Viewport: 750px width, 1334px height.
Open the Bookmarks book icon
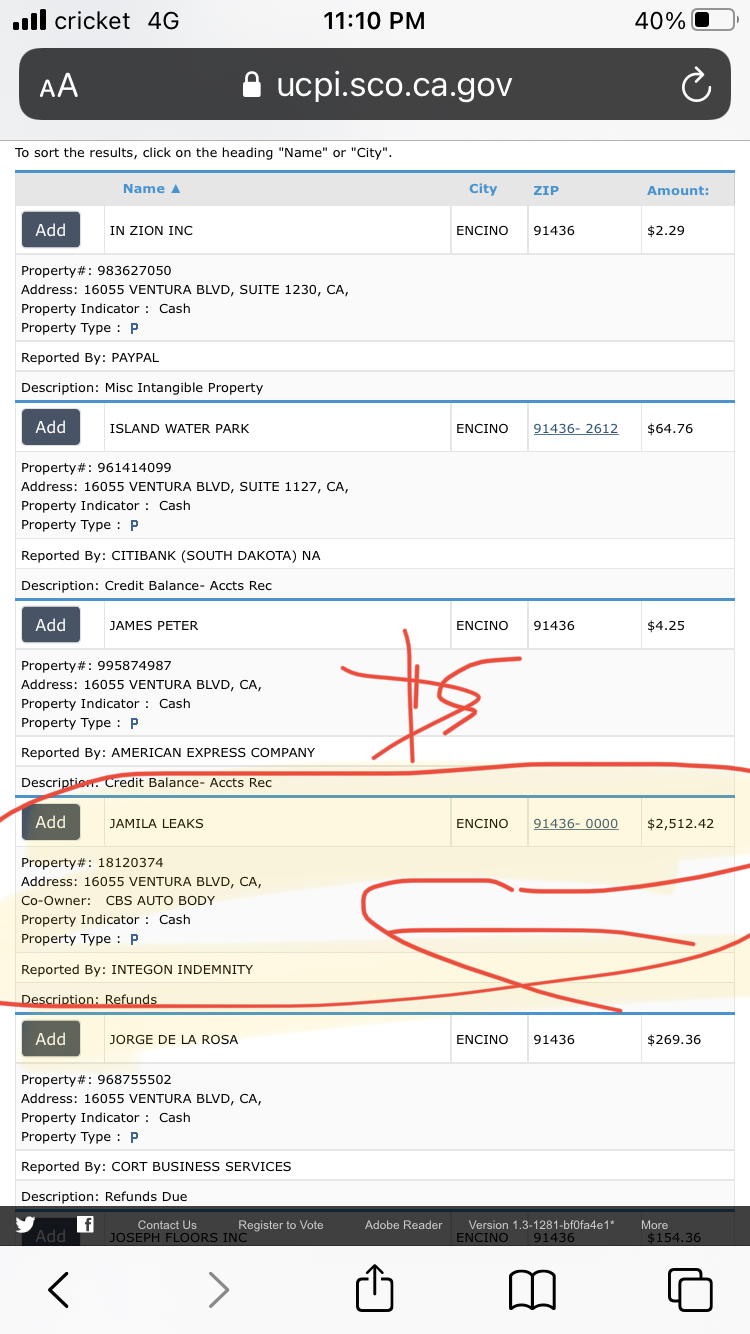coord(532,1290)
